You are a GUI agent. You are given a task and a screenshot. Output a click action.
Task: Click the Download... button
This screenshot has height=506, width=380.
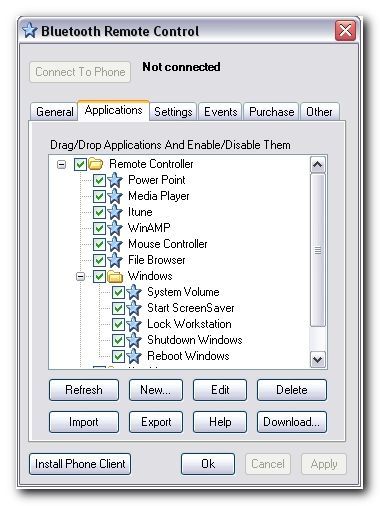click(x=292, y=422)
